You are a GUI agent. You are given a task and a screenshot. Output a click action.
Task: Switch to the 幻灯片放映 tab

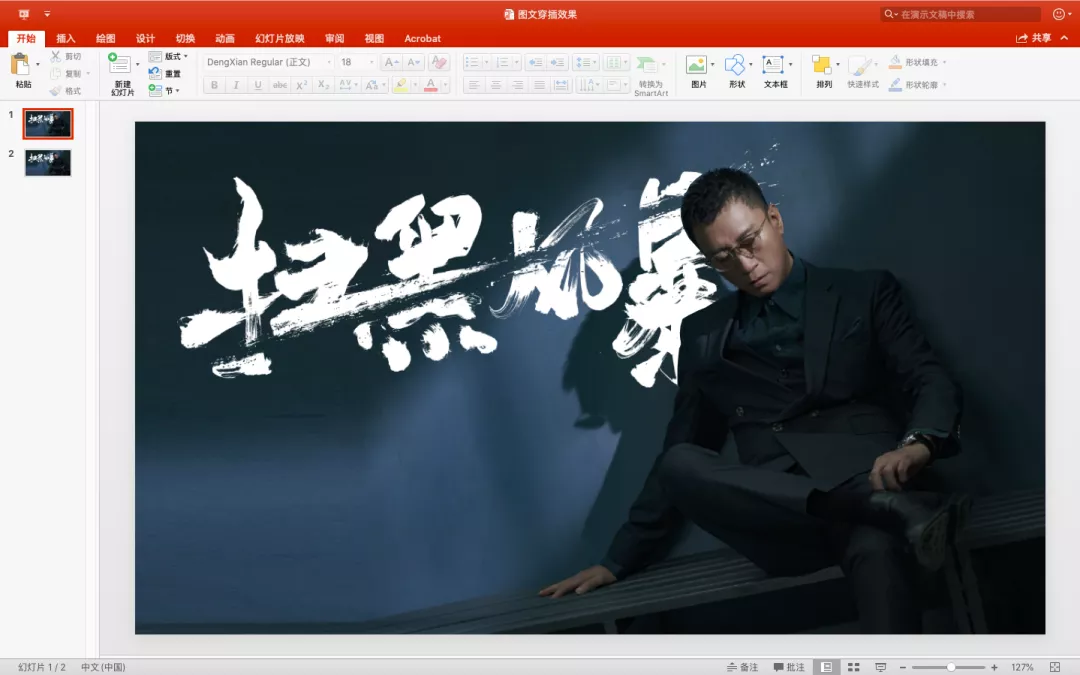coord(280,39)
